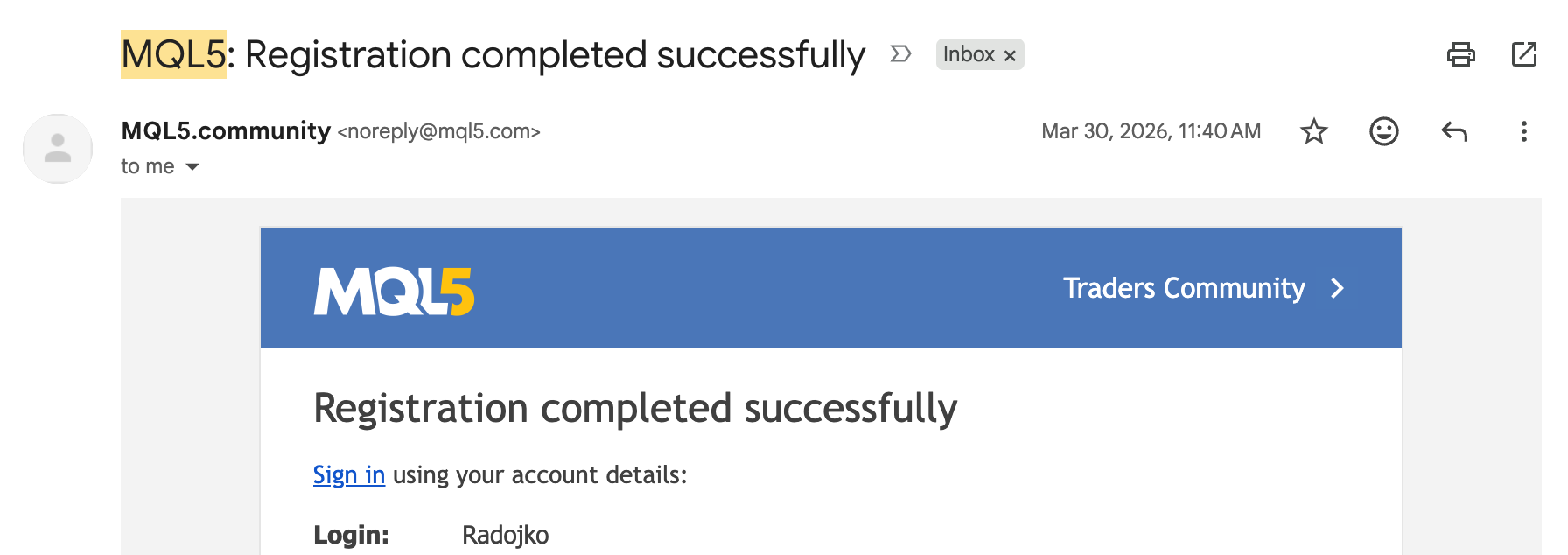Open the Traders Community link
1568x555 pixels.
coord(1183,288)
